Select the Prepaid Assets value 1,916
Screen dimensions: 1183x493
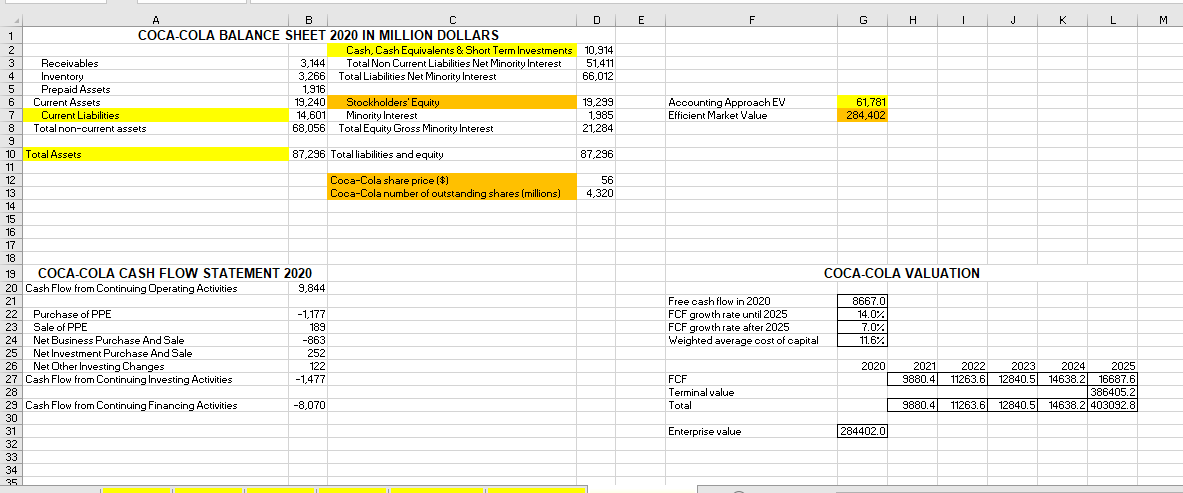point(308,89)
